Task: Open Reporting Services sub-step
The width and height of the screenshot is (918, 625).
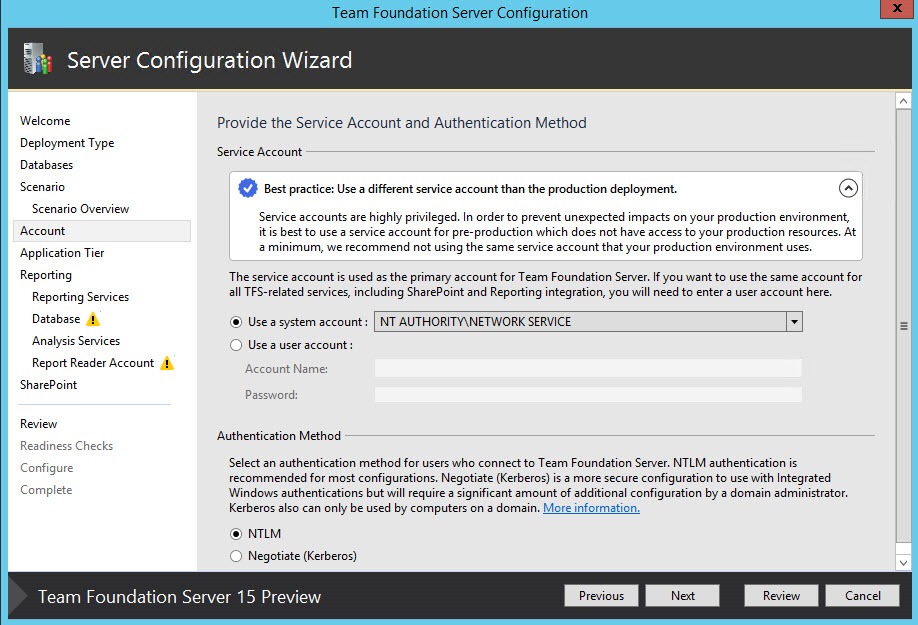Action: [80, 297]
